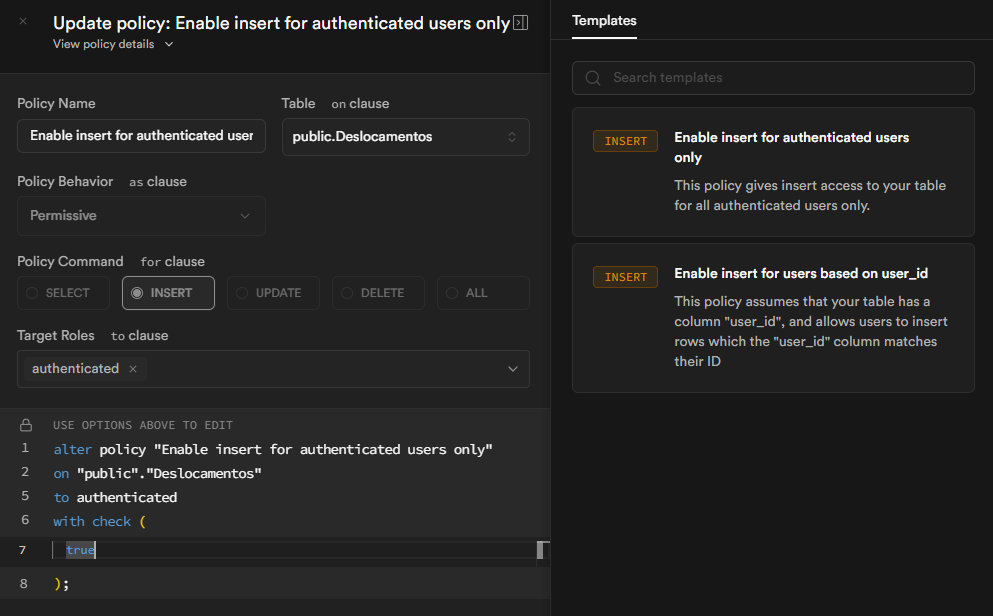The height and width of the screenshot is (616, 993).
Task: Collapse the templates side panel icon
Action: tap(520, 23)
